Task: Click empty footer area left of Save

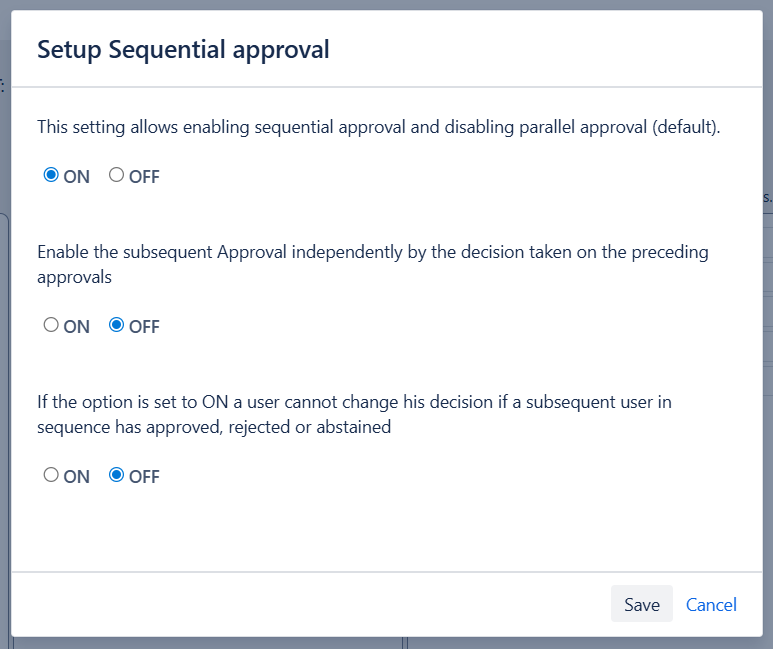Action: [x=300, y=604]
